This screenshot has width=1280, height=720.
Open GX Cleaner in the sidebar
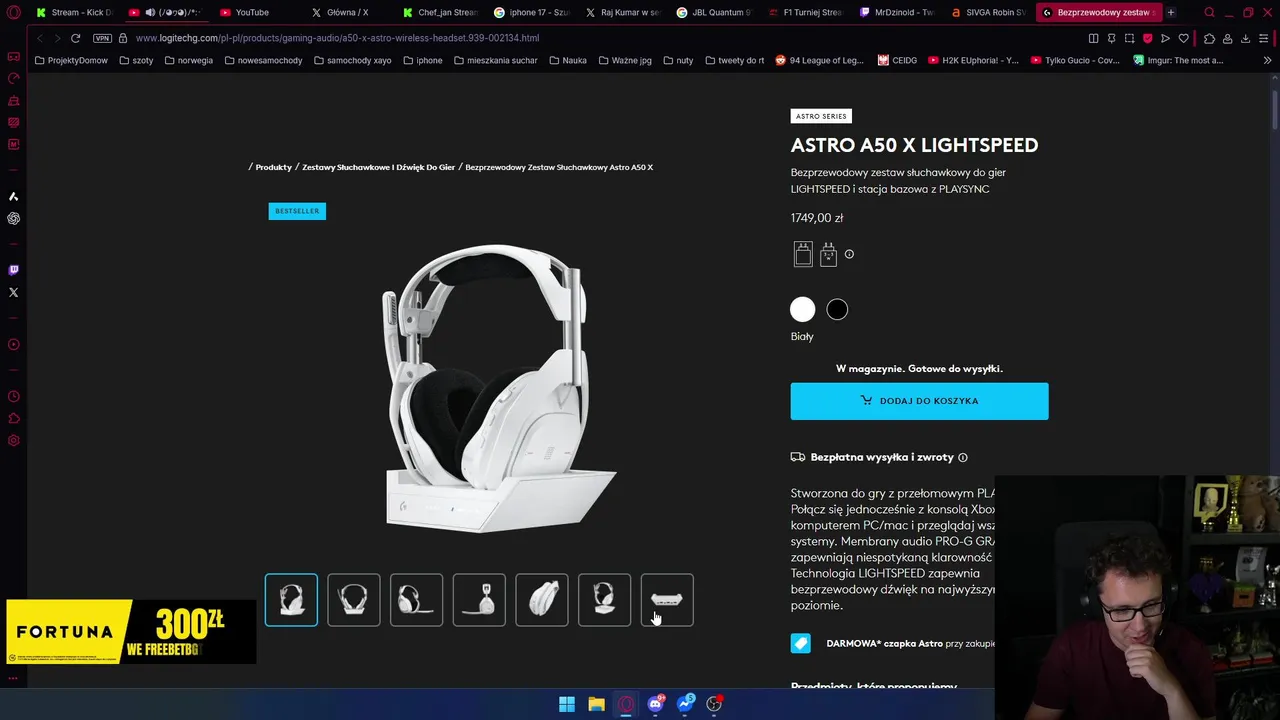click(13, 101)
